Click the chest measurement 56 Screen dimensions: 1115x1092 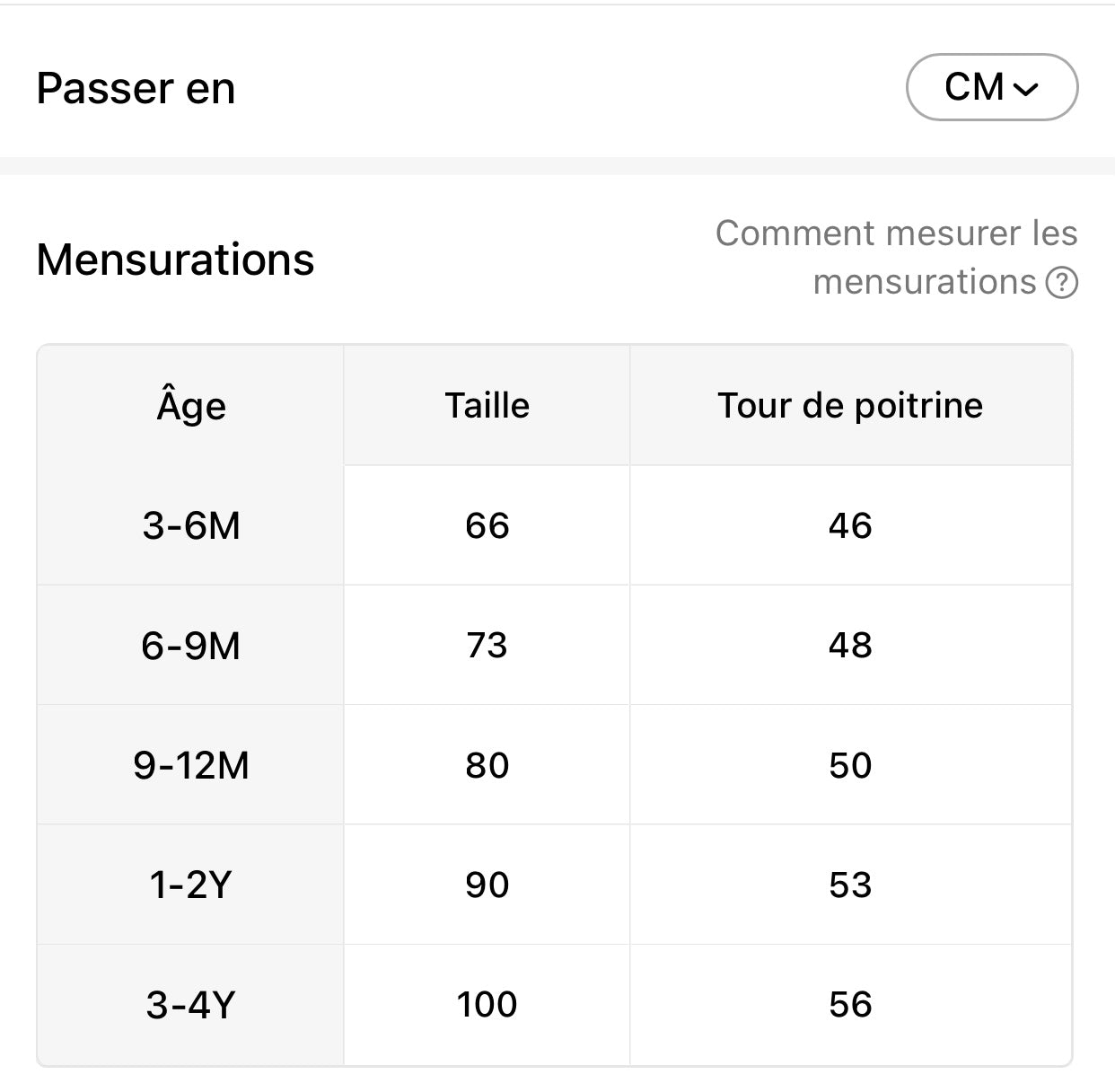tap(850, 1005)
